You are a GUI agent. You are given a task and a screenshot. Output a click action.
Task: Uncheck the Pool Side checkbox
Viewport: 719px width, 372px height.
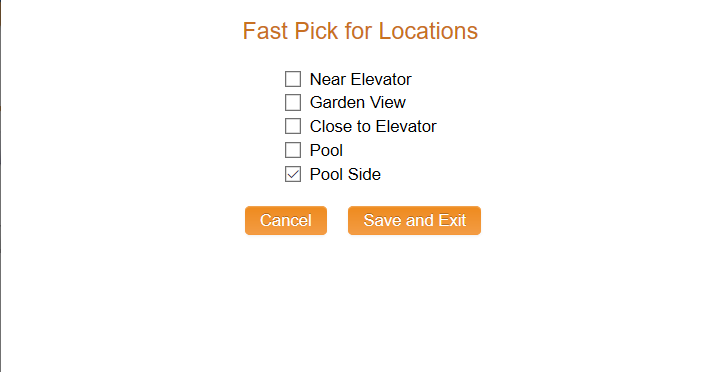293,174
